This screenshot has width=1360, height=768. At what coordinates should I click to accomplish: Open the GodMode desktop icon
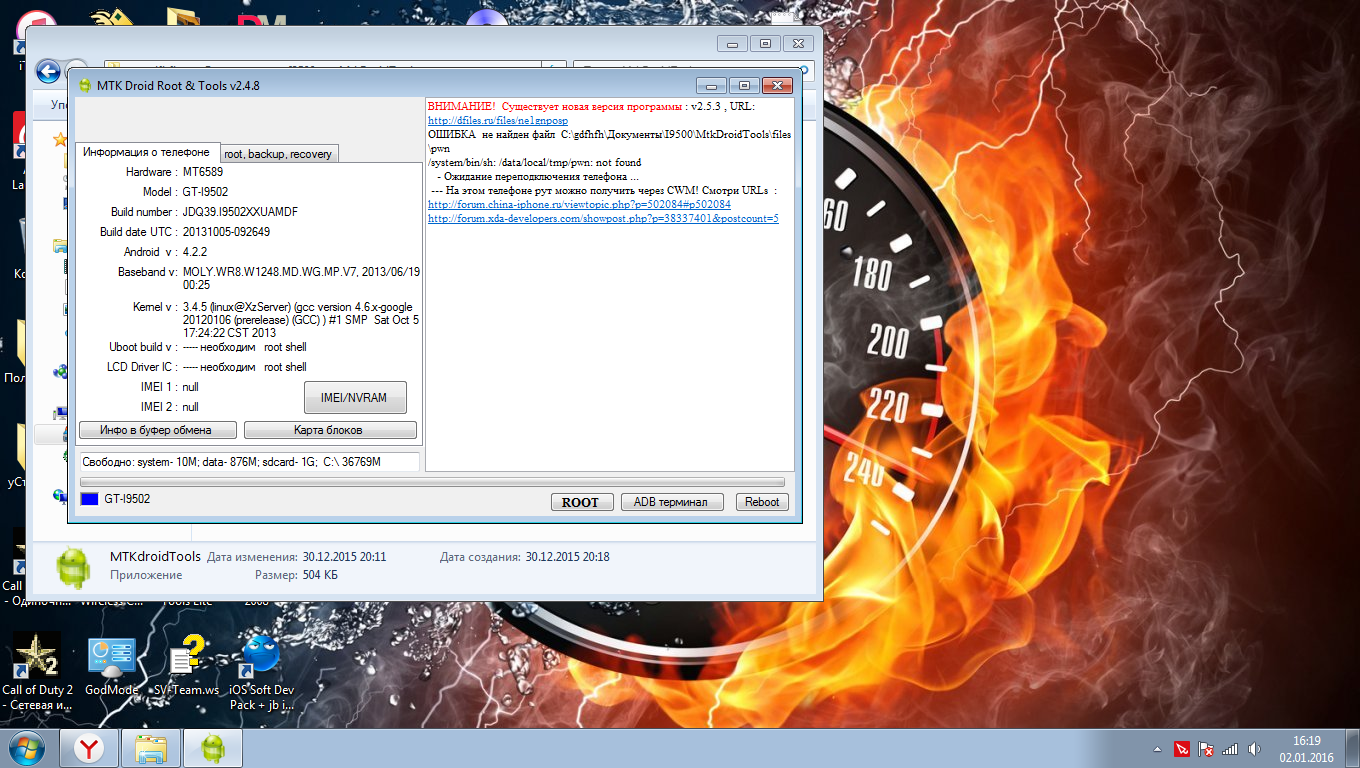click(111, 656)
